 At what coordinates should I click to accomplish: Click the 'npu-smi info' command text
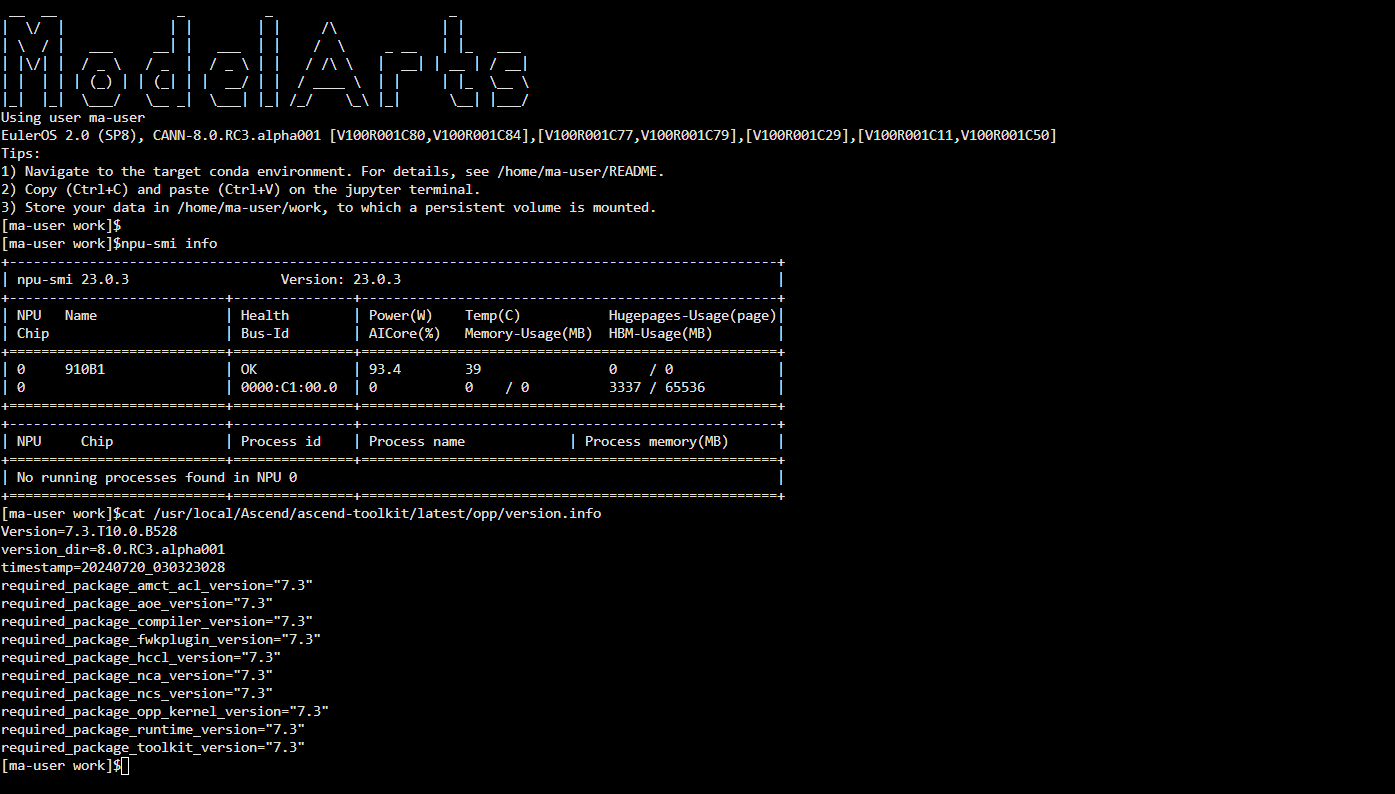[x=169, y=243]
